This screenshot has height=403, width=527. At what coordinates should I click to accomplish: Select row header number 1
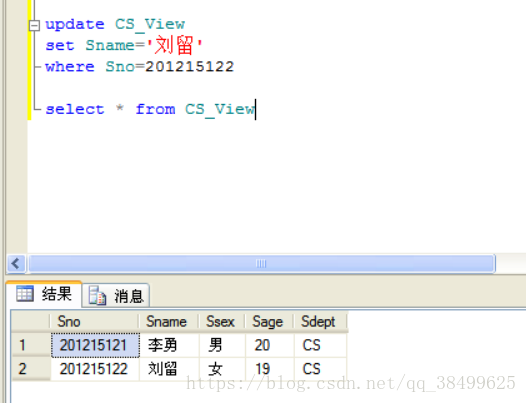point(31,345)
